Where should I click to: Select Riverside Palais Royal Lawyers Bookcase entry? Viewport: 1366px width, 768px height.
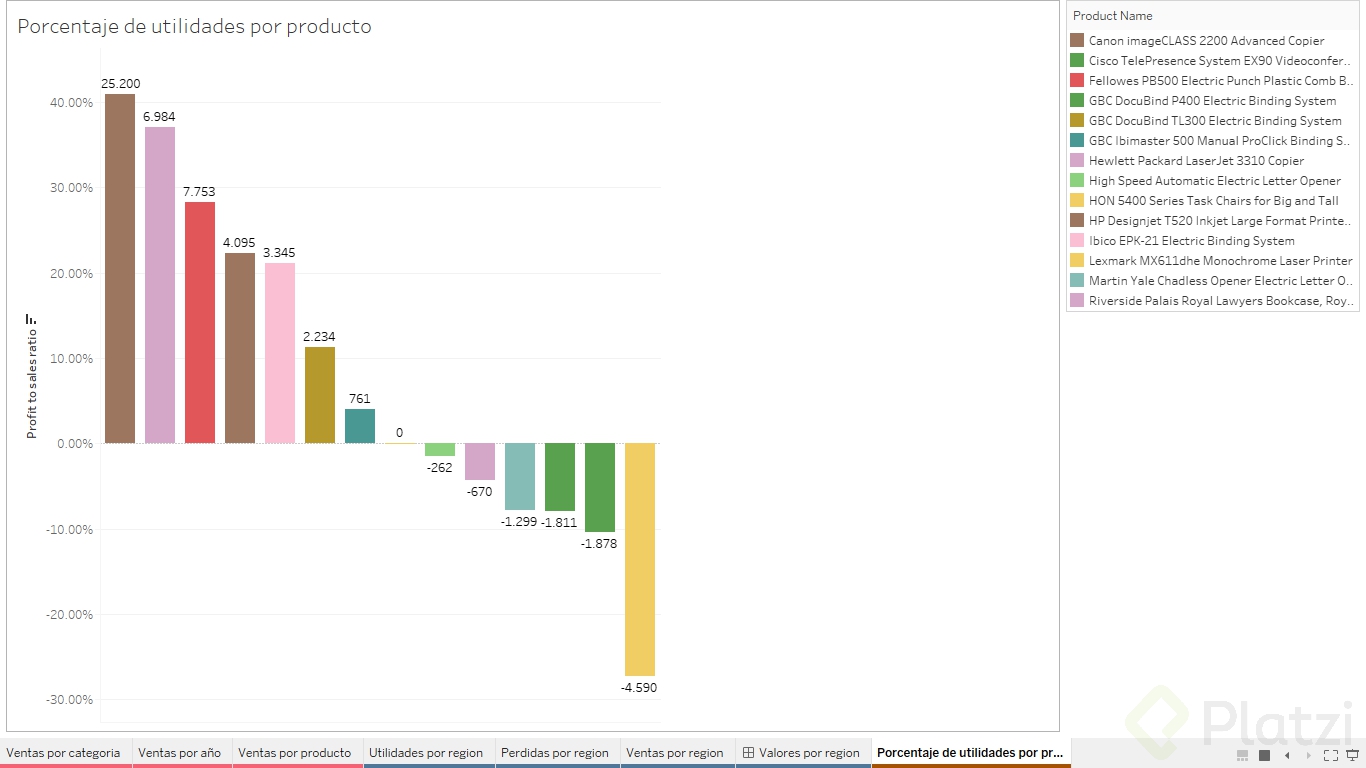coord(1212,301)
